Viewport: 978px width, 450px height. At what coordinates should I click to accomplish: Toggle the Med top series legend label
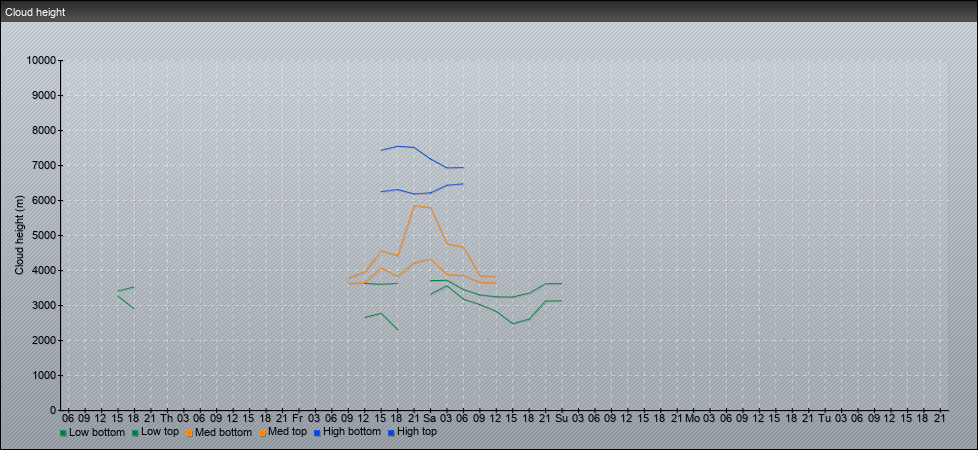pyautogui.click(x=288, y=432)
